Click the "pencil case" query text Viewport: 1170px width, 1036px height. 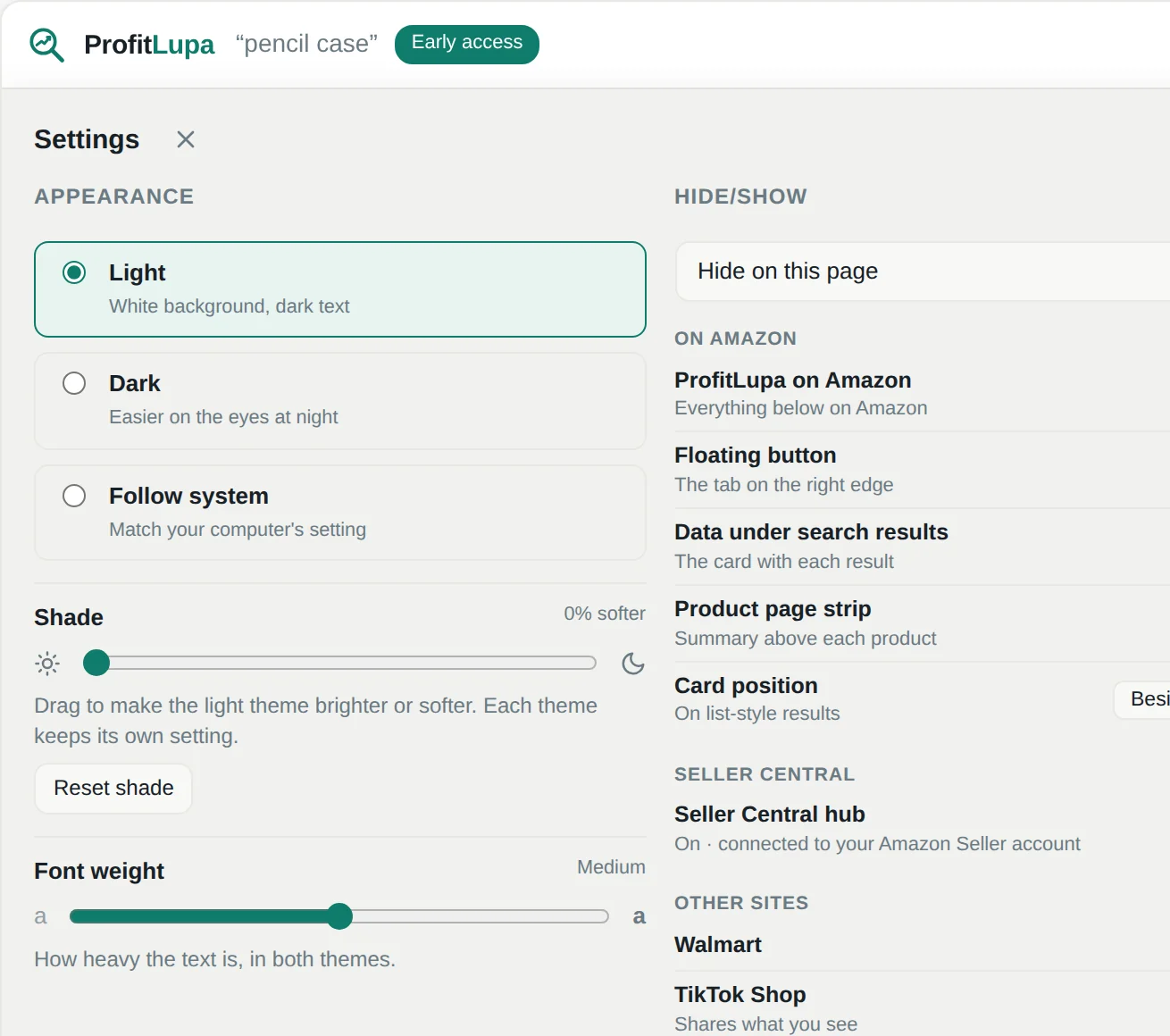pos(306,44)
